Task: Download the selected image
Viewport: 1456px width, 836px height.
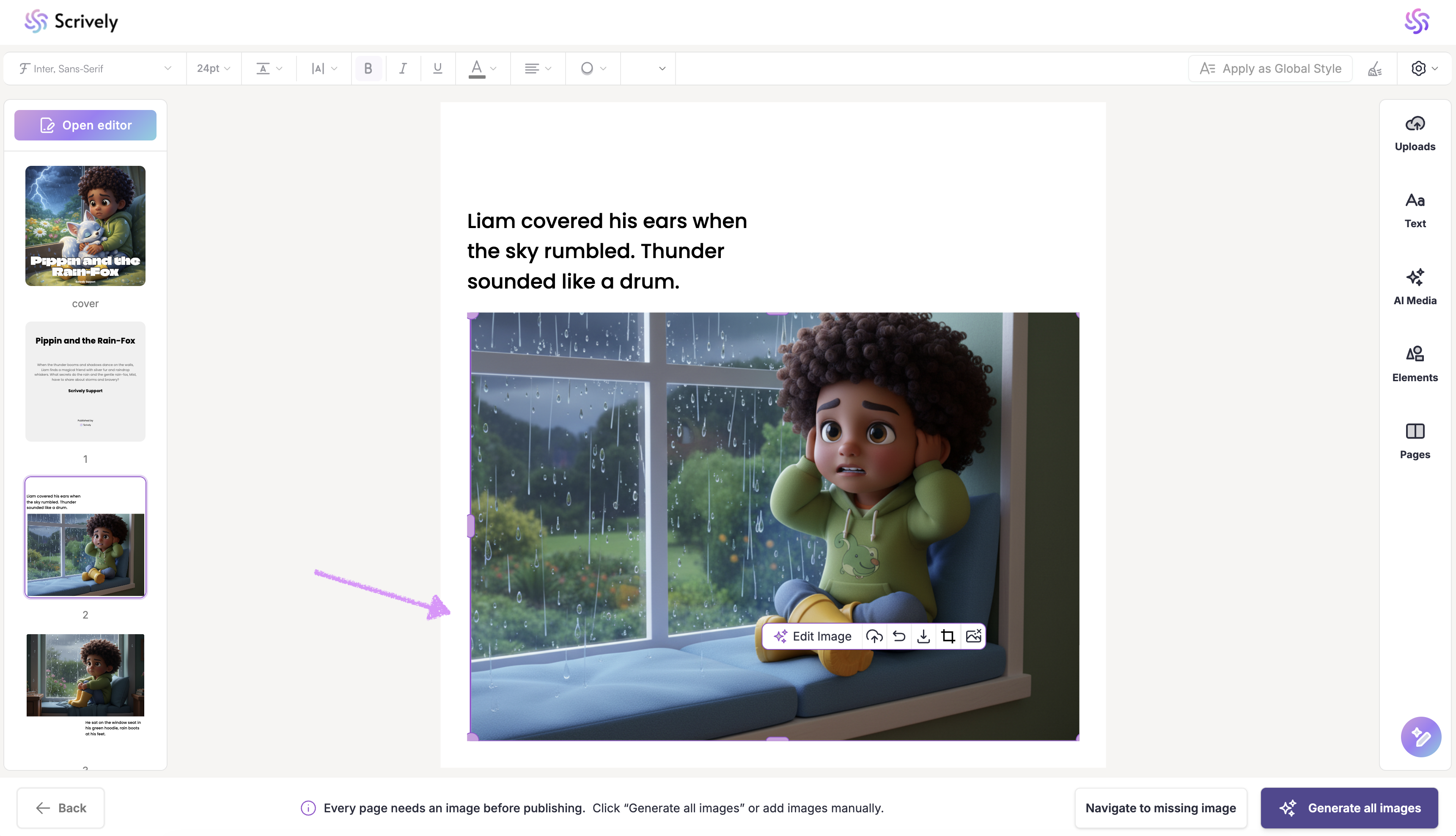Action: pyautogui.click(x=923, y=636)
